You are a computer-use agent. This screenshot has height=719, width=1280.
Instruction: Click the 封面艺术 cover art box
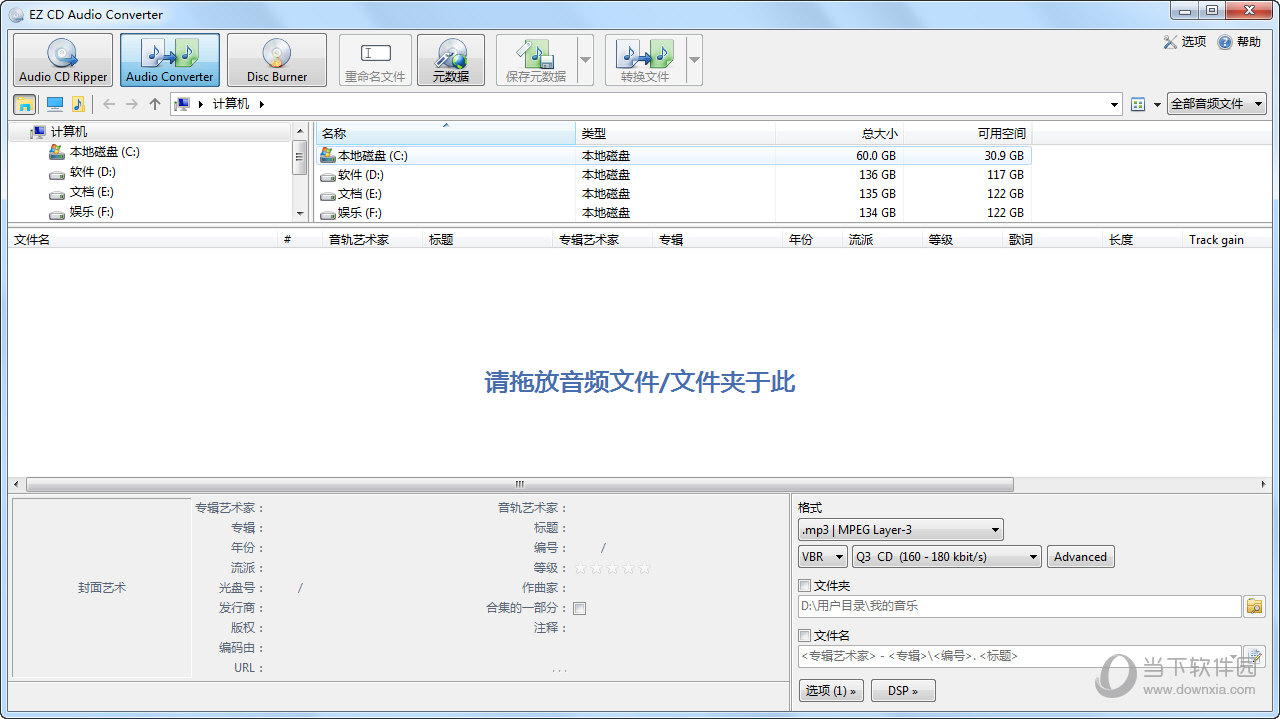pos(102,588)
